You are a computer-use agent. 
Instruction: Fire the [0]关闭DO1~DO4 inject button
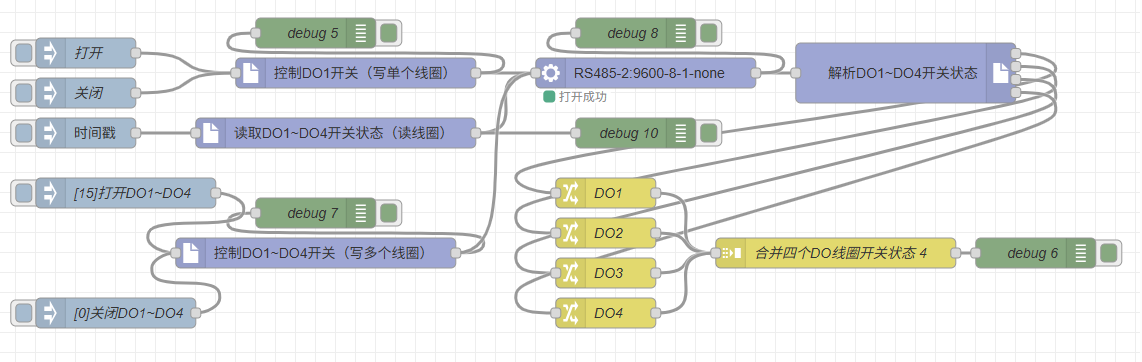tap(24, 313)
